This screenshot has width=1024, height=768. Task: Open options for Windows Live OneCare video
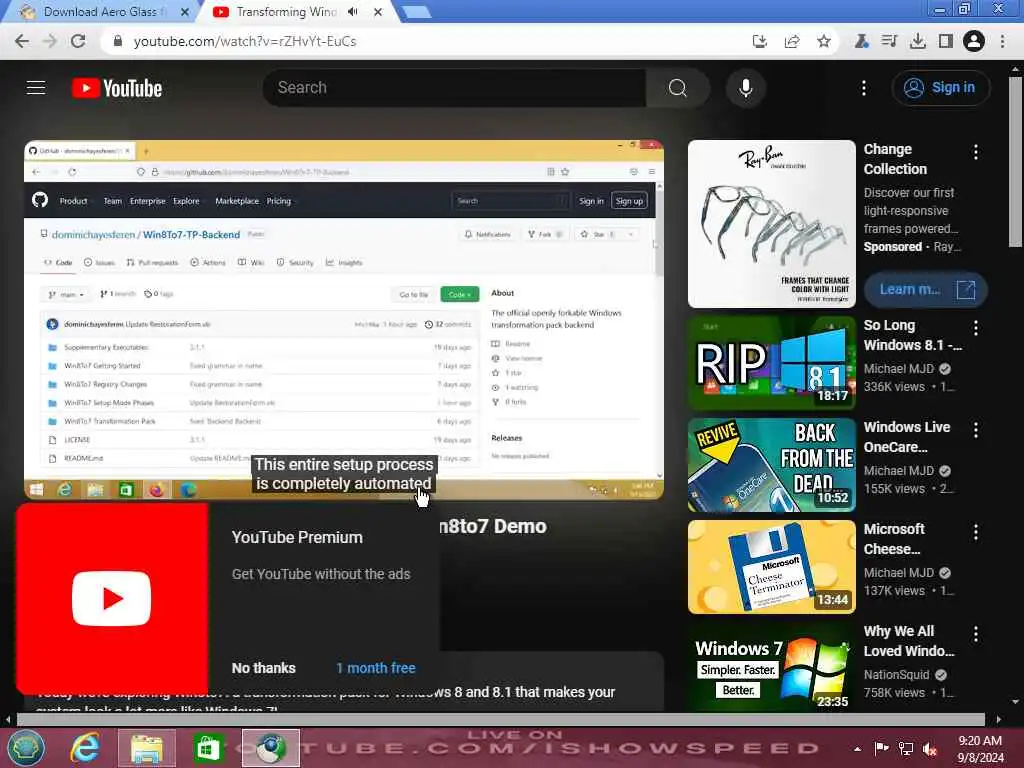click(x=976, y=430)
